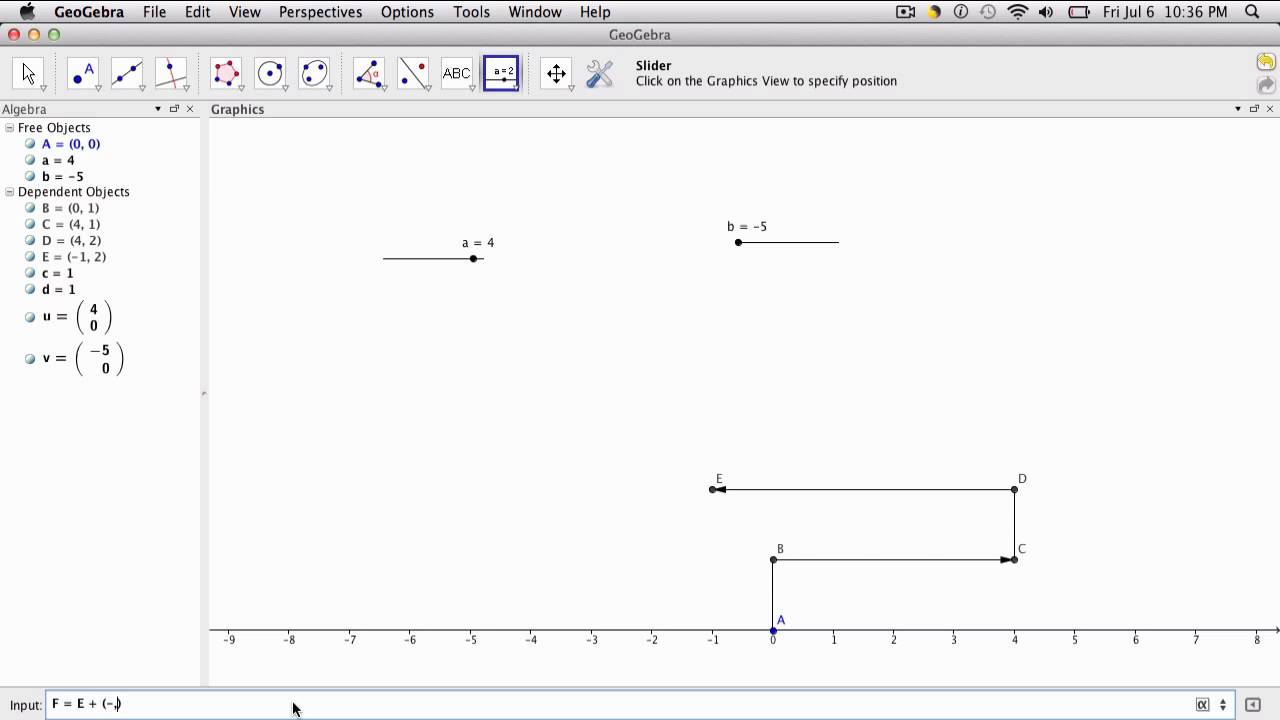1280x720 pixels.
Task: Toggle visibility of slider a = 4
Action: point(30,160)
